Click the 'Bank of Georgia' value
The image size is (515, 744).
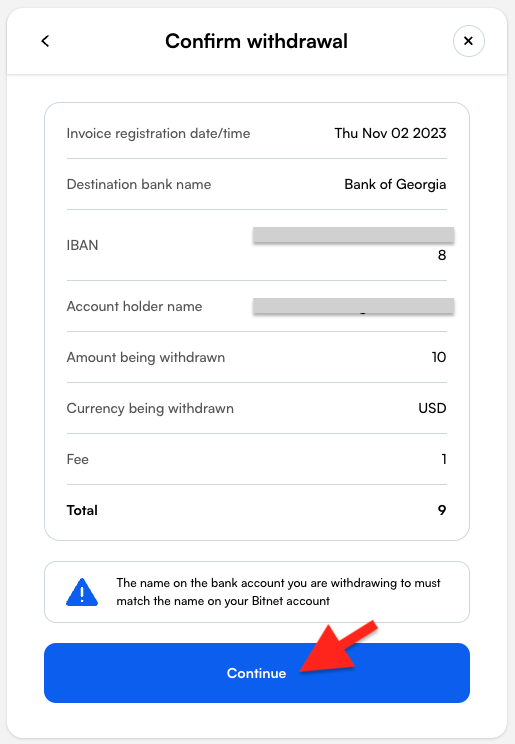tap(395, 184)
